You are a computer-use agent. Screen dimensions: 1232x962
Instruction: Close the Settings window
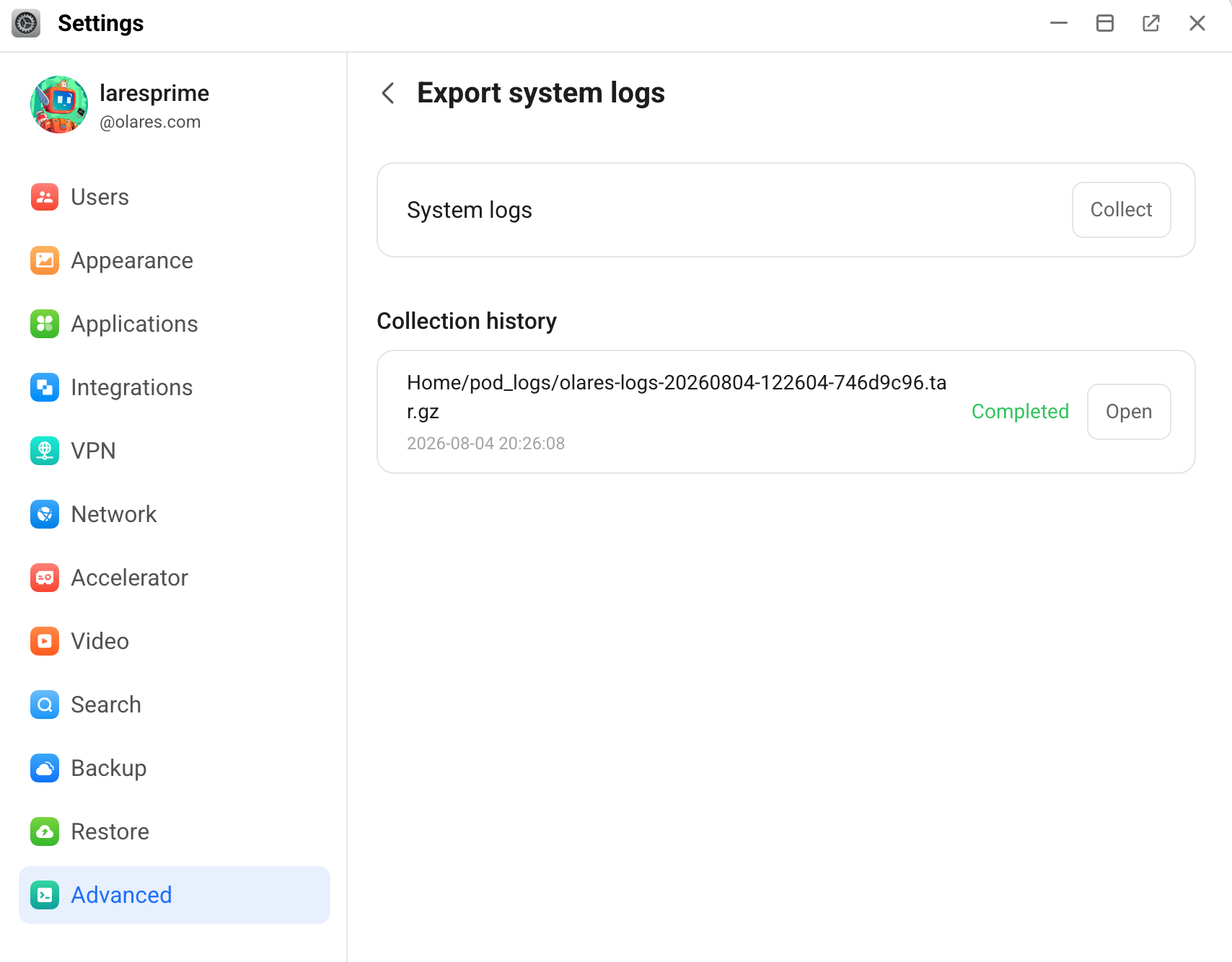click(1197, 23)
